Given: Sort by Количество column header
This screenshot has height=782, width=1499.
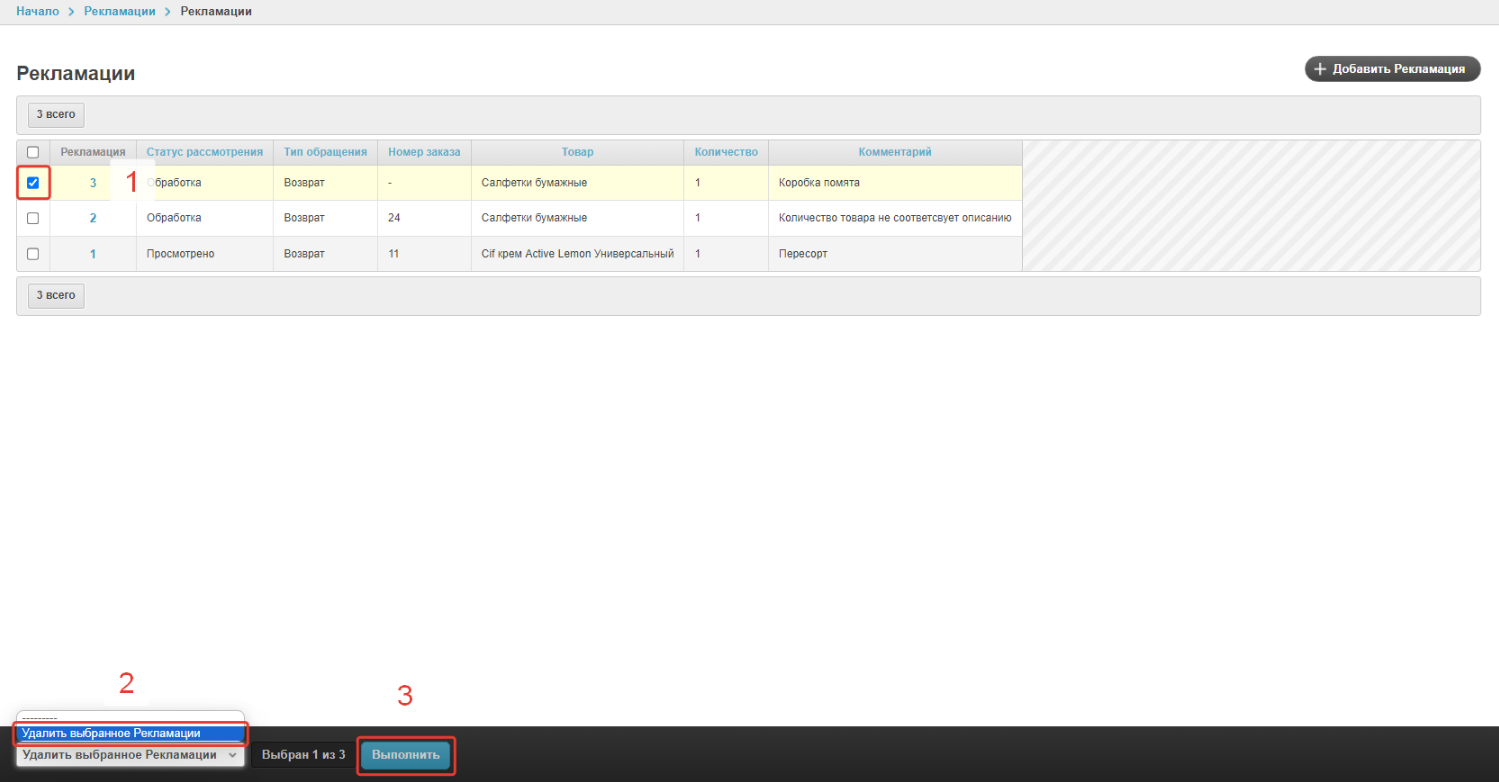Looking at the screenshot, I should [725, 152].
